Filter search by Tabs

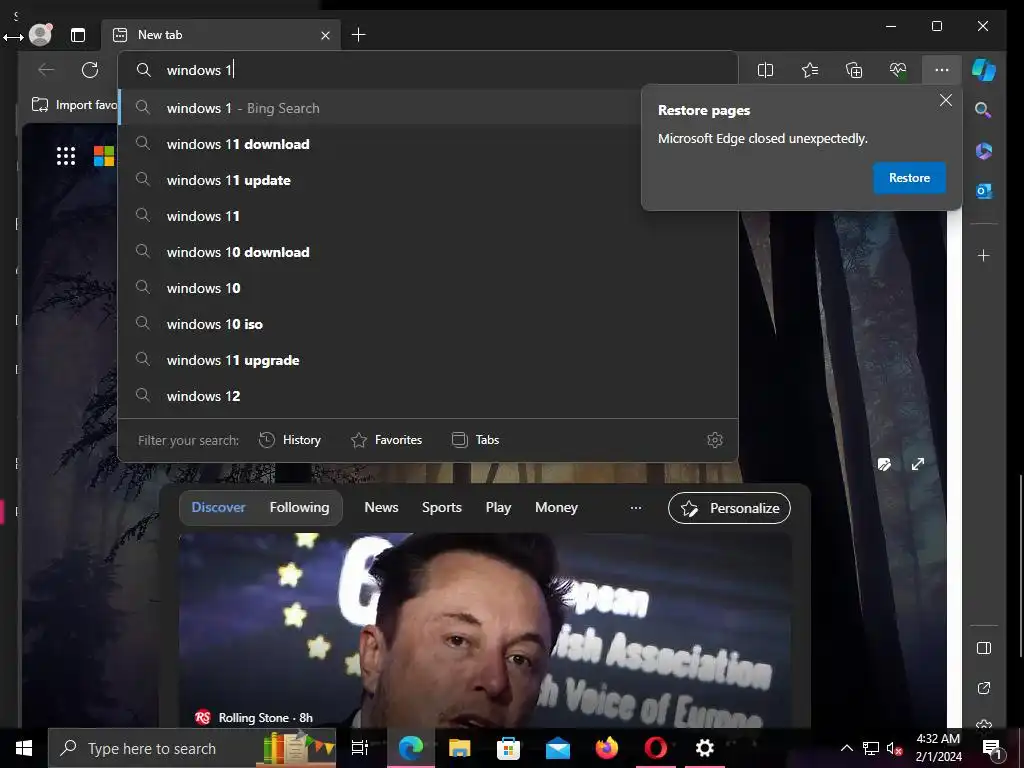[475, 440]
